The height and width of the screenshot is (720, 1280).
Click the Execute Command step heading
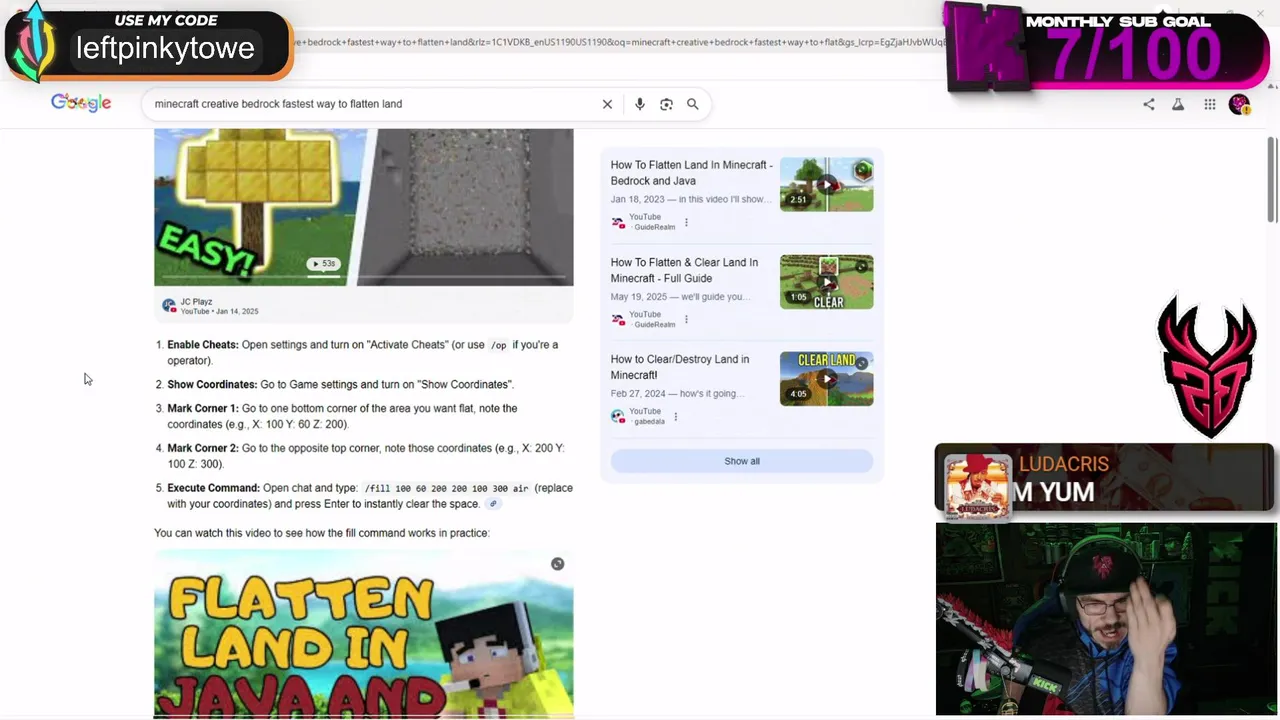click(214, 488)
